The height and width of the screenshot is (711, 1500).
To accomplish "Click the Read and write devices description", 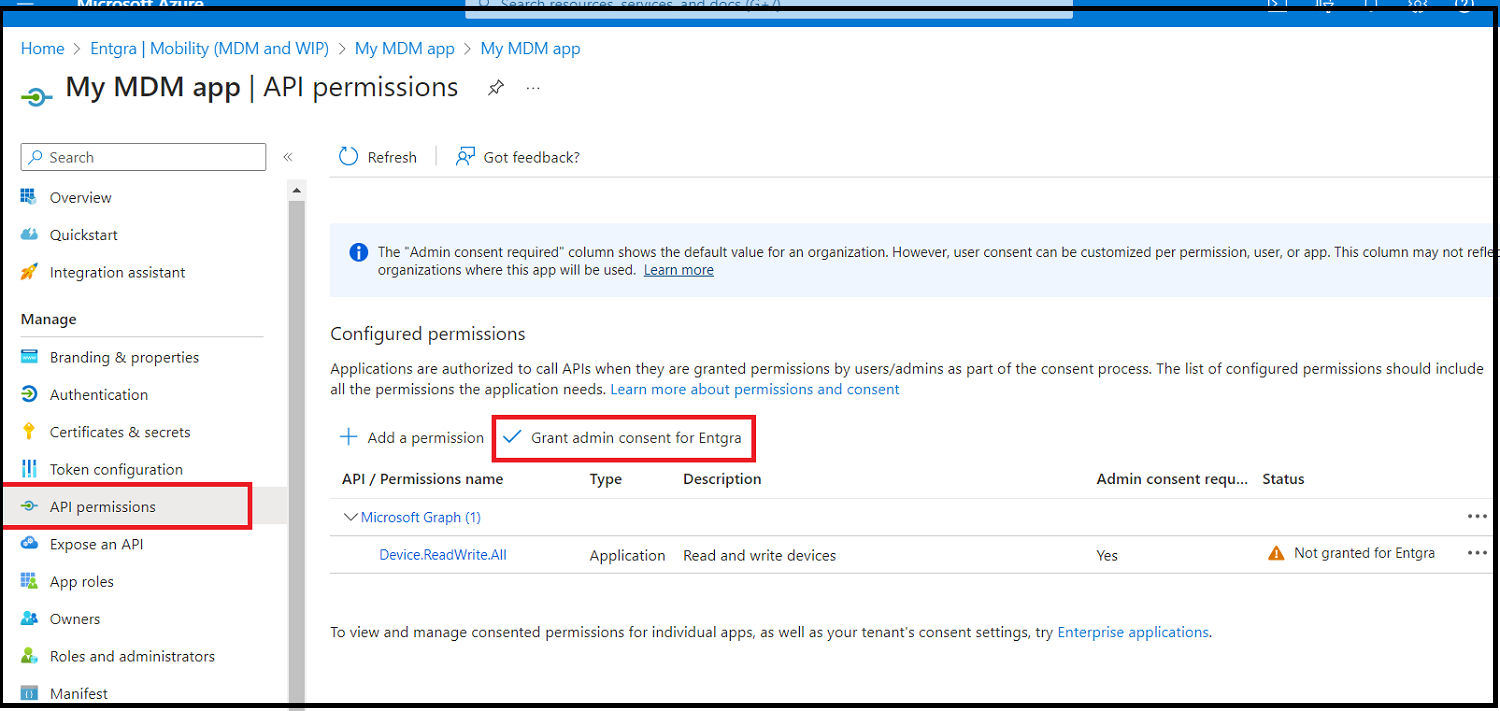I will pos(760,555).
